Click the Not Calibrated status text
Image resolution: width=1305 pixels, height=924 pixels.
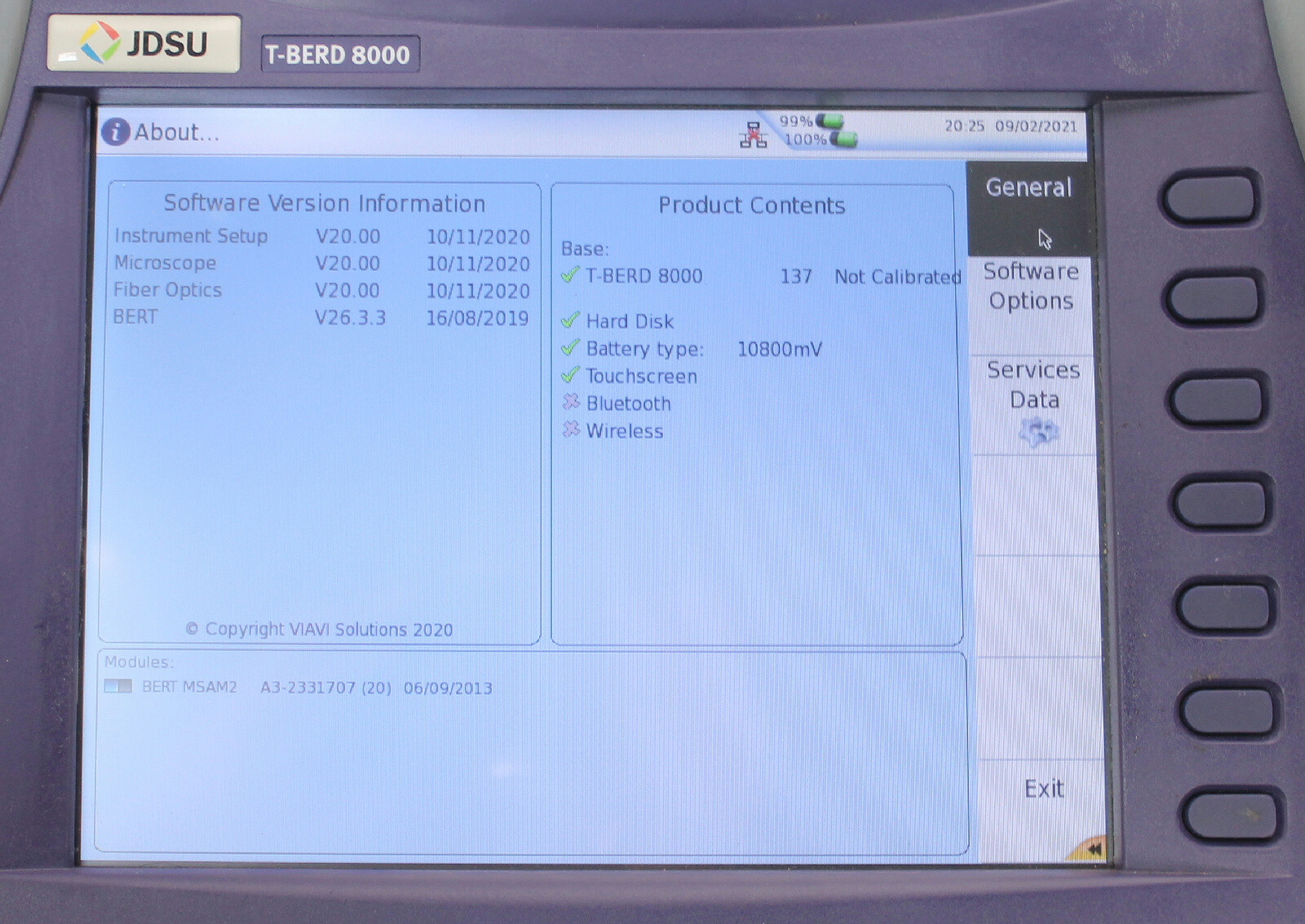(898, 277)
